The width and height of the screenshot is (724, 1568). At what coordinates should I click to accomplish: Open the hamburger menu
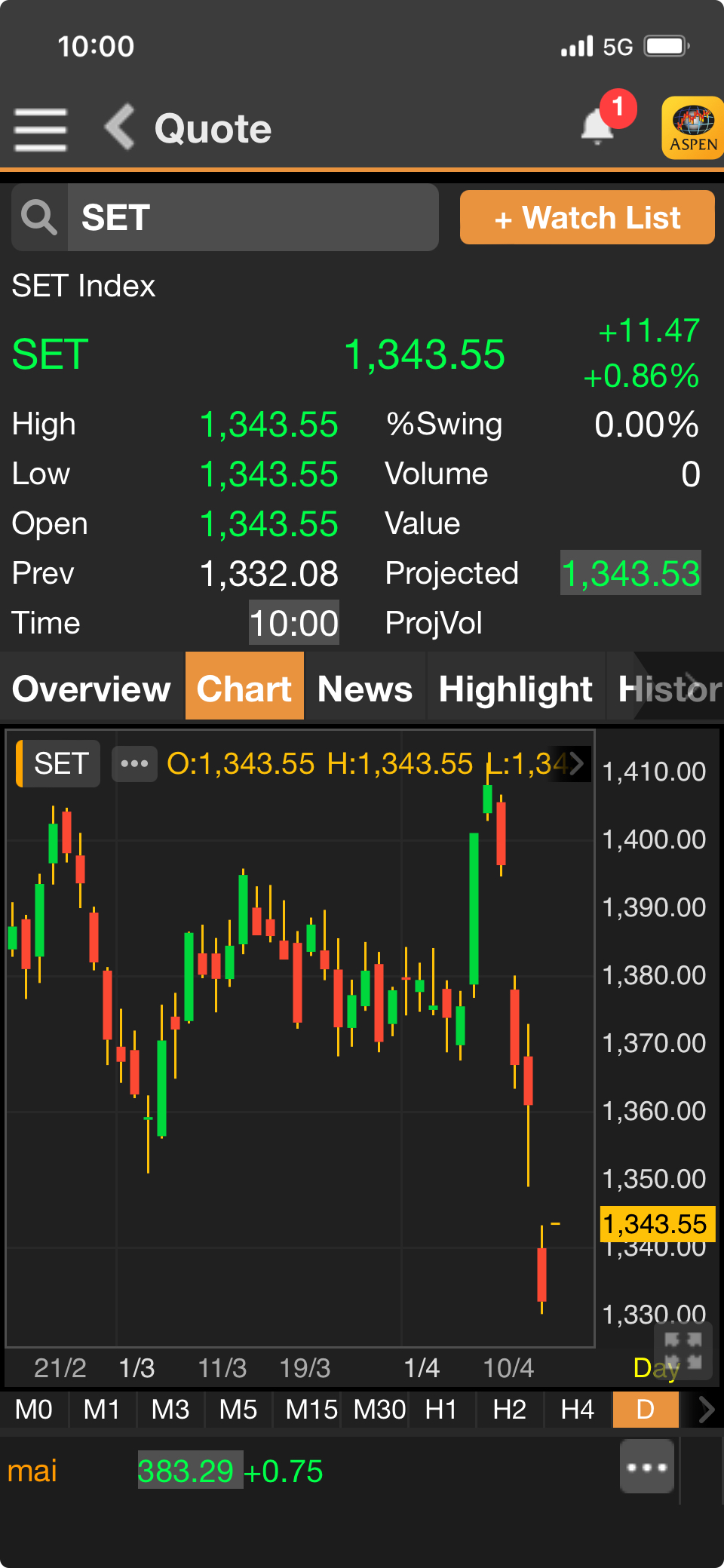click(41, 129)
